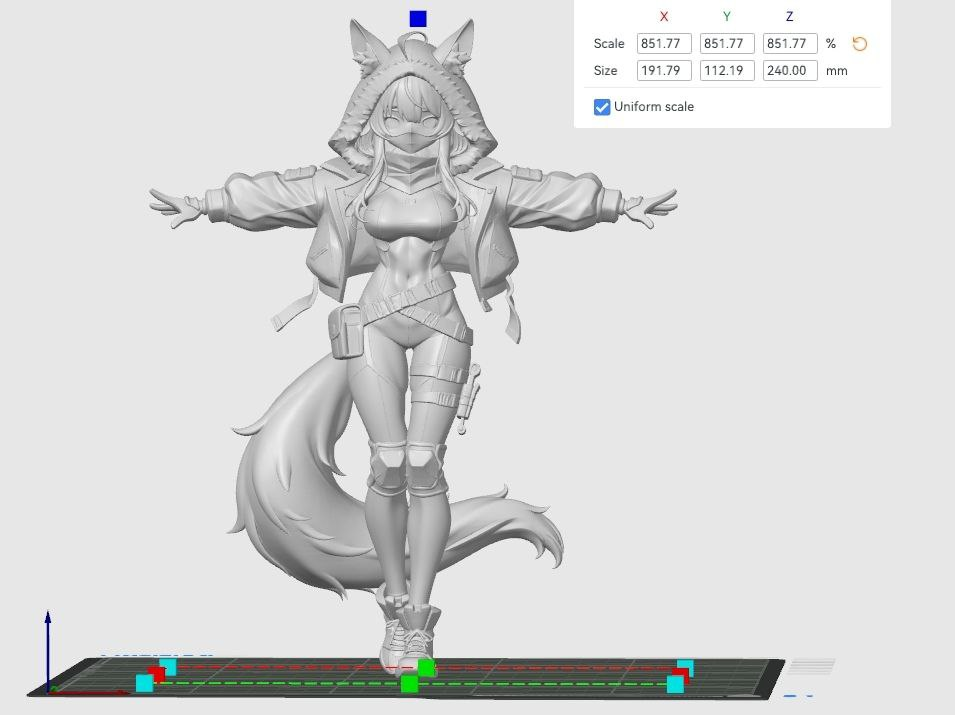The height and width of the screenshot is (715, 955).
Task: Click the Size row label
Action: click(605, 71)
